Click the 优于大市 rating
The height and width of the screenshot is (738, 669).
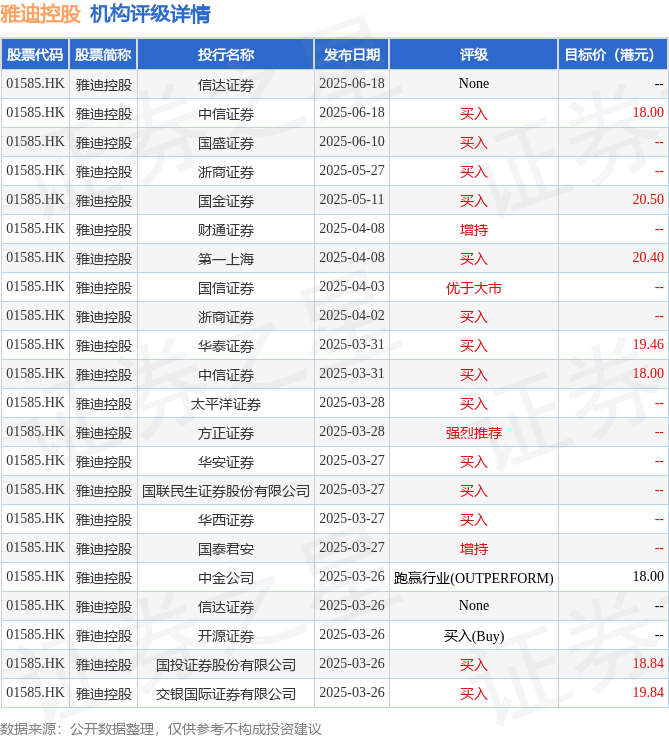click(474, 288)
